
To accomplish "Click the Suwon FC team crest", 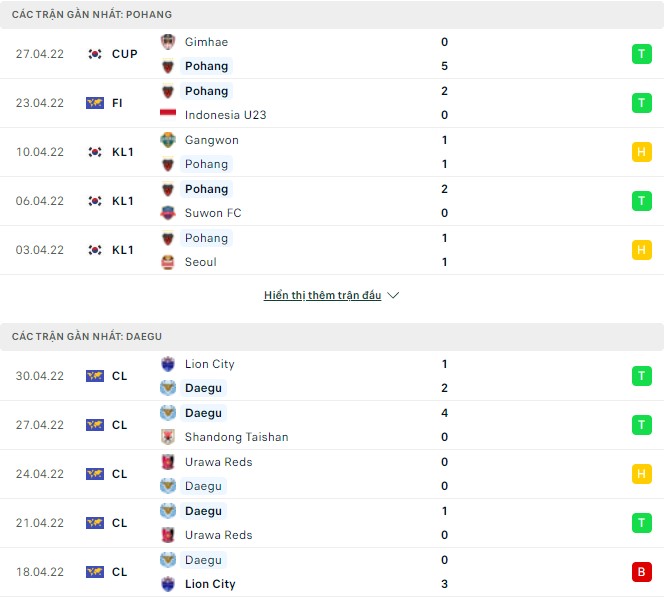I will coord(168,213).
